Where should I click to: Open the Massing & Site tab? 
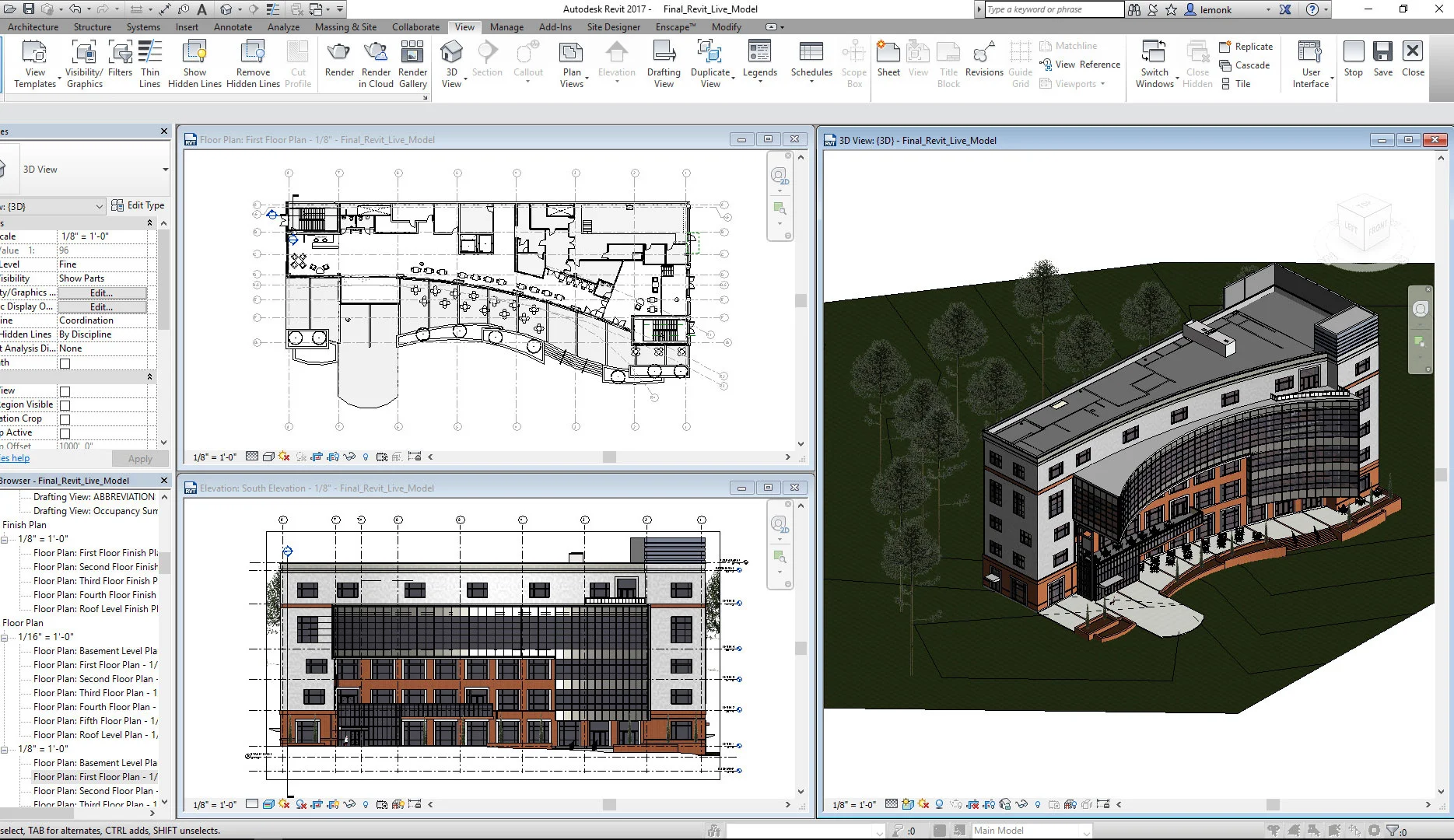pyautogui.click(x=345, y=26)
